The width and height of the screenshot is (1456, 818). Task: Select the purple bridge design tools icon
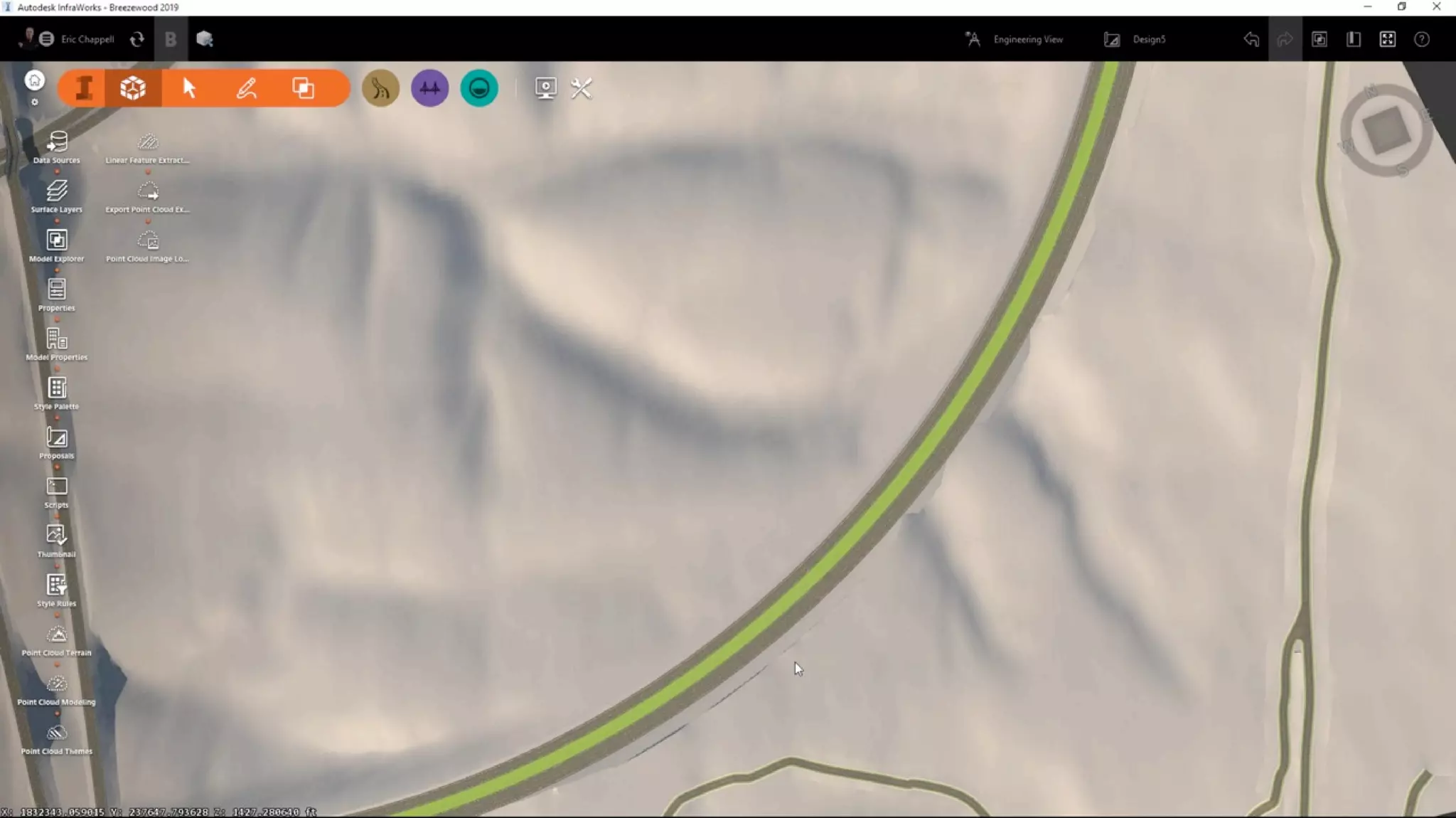(x=429, y=88)
